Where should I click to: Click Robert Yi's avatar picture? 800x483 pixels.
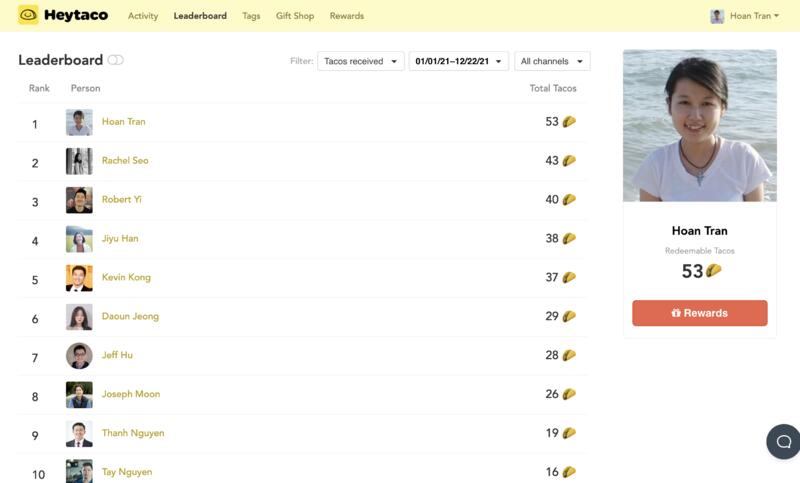click(79, 200)
